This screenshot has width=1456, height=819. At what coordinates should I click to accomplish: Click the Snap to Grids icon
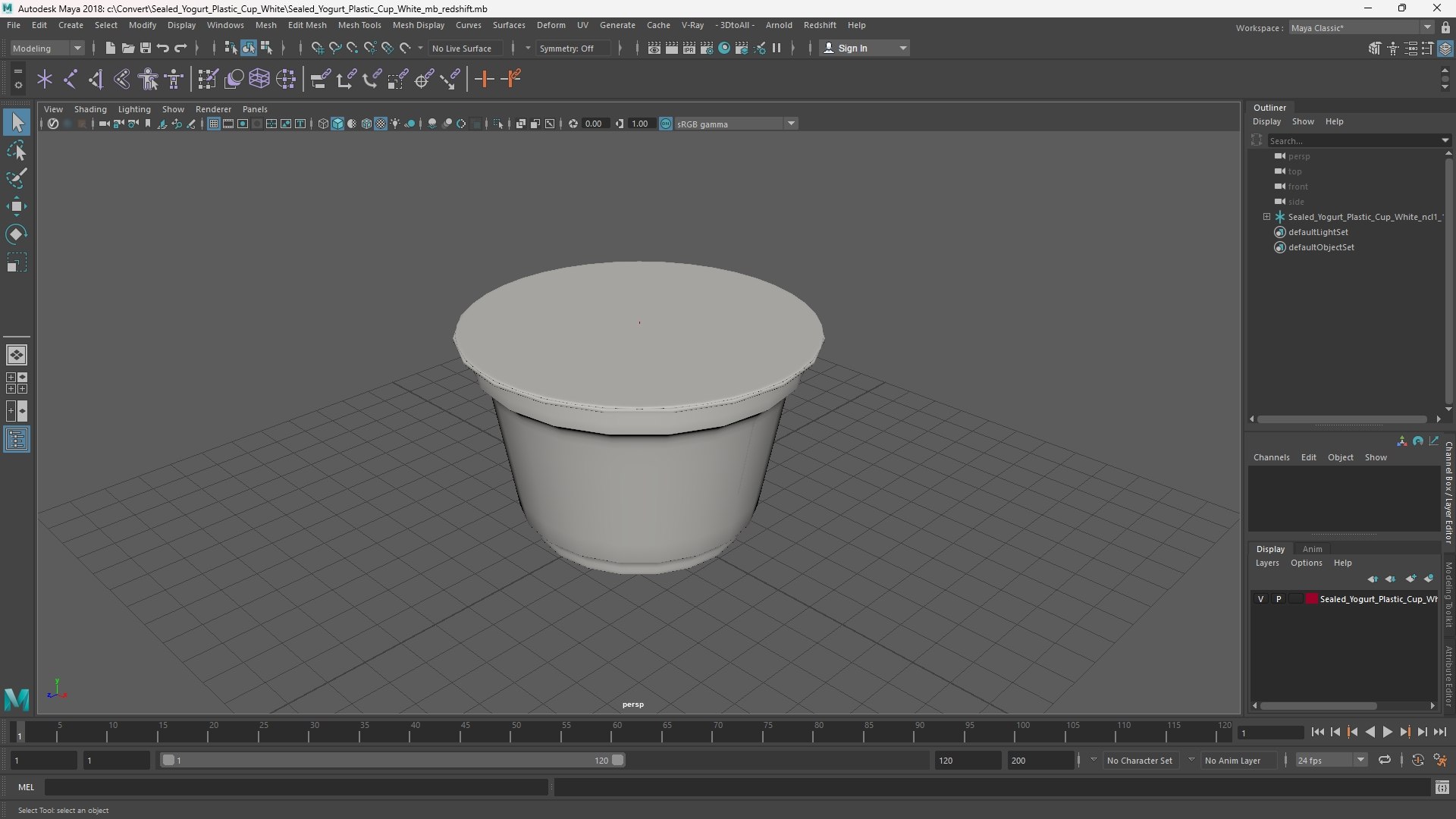click(x=317, y=48)
